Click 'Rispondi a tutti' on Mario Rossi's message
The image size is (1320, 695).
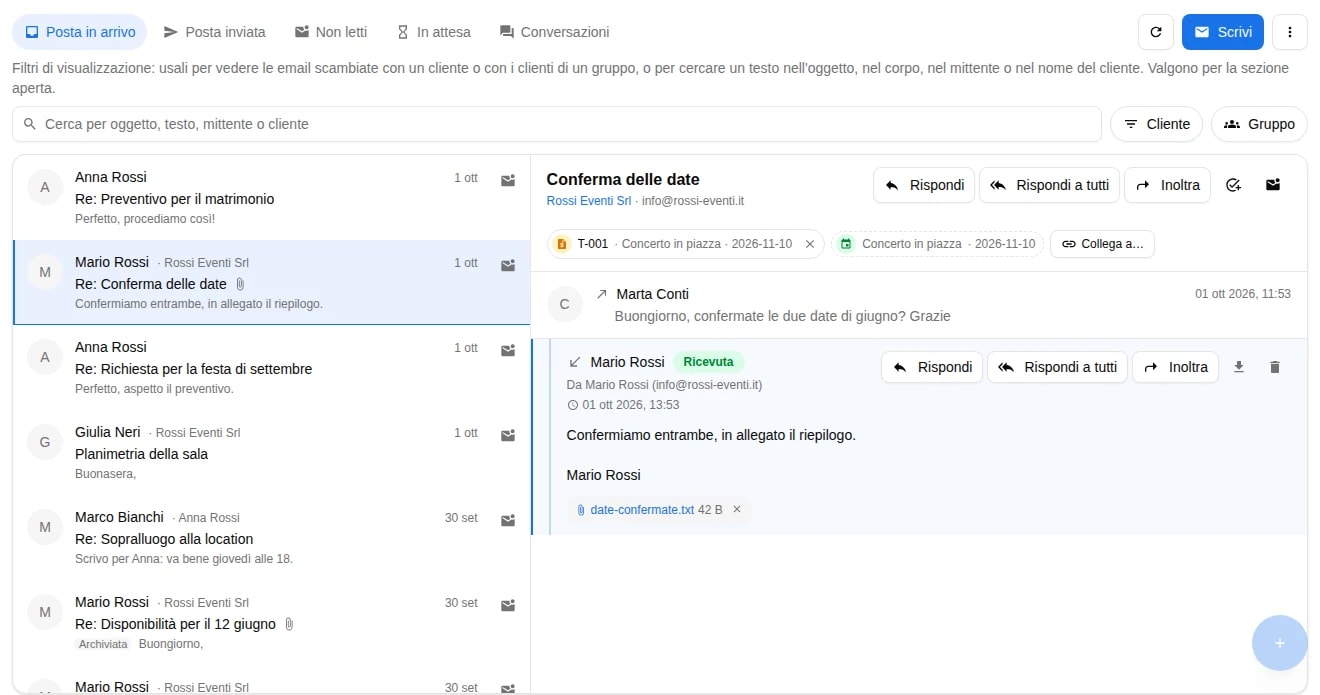(1057, 367)
